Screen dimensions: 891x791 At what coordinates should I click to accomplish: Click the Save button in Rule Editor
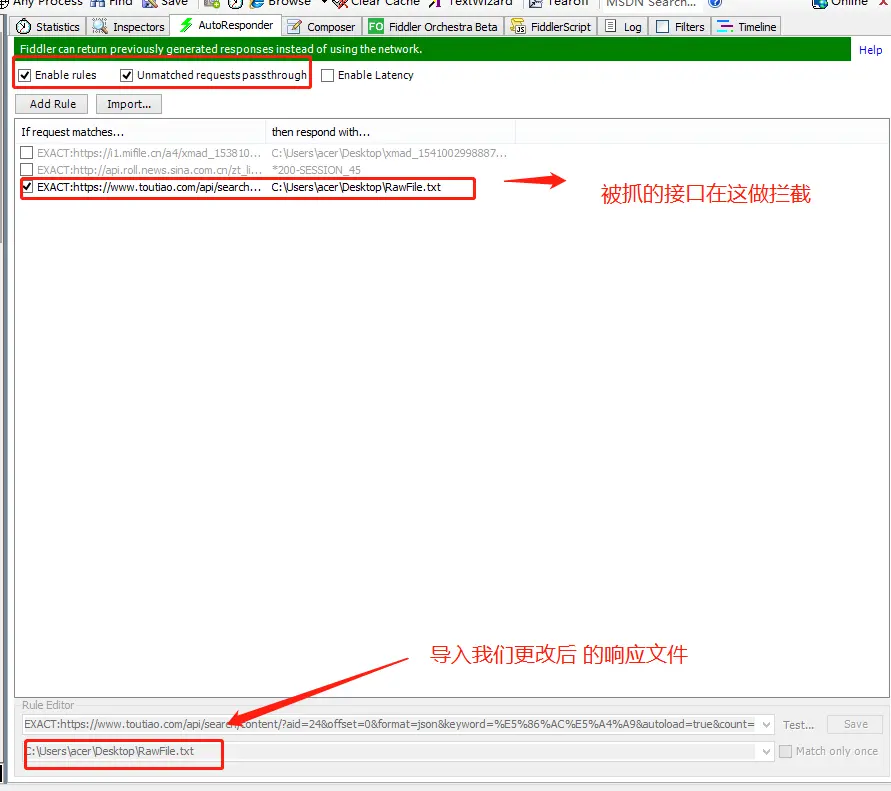tap(855, 724)
